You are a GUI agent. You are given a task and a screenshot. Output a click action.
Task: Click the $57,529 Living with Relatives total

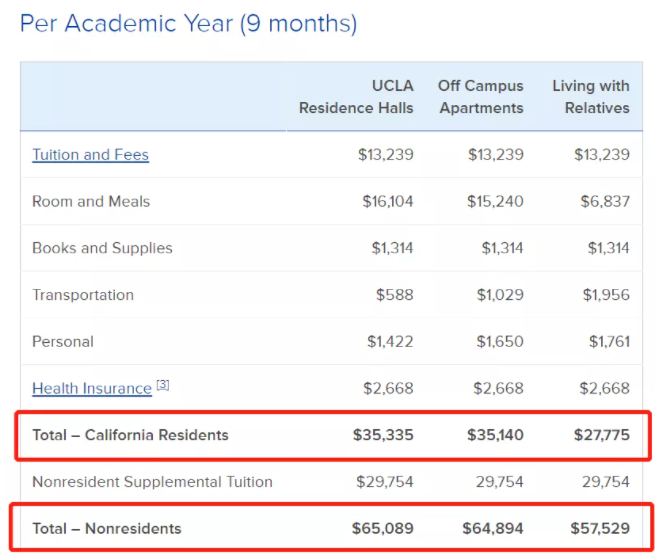coord(600,528)
